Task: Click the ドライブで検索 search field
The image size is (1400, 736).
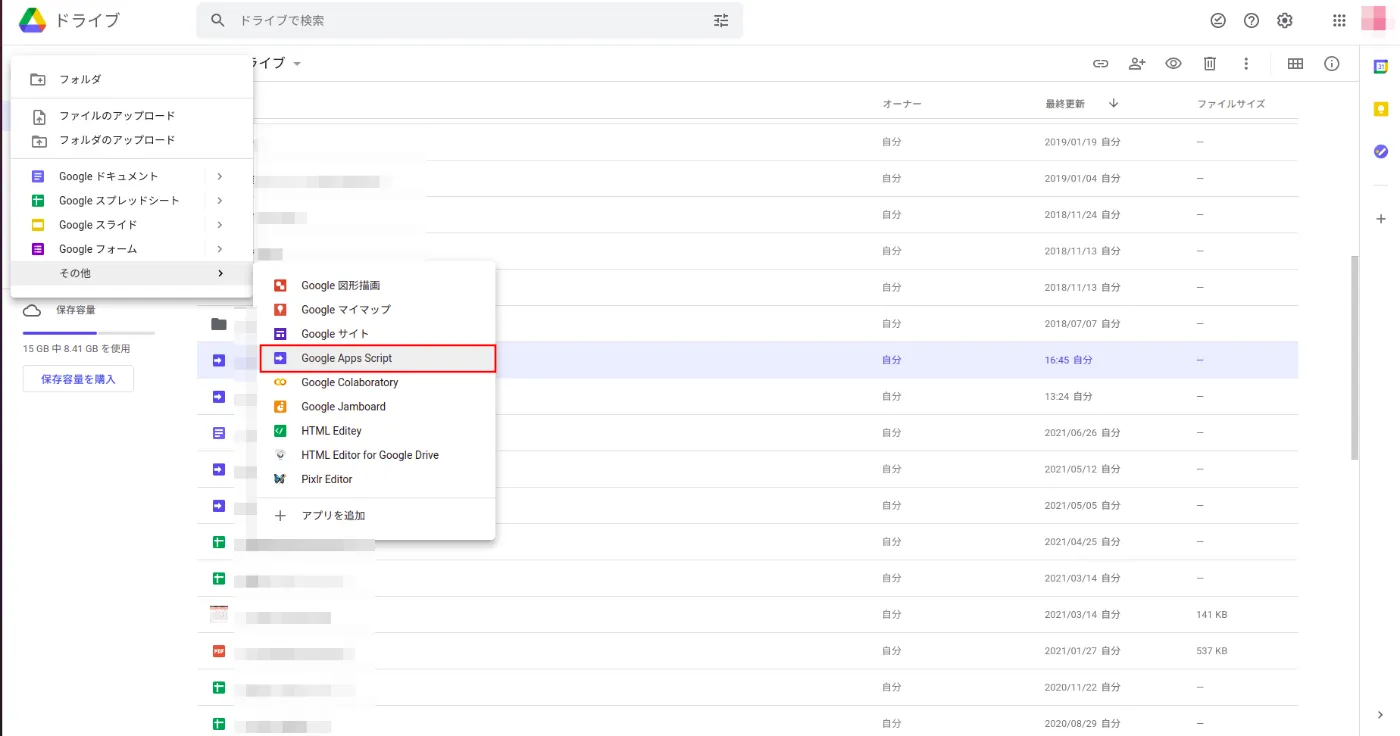Action: point(460,20)
